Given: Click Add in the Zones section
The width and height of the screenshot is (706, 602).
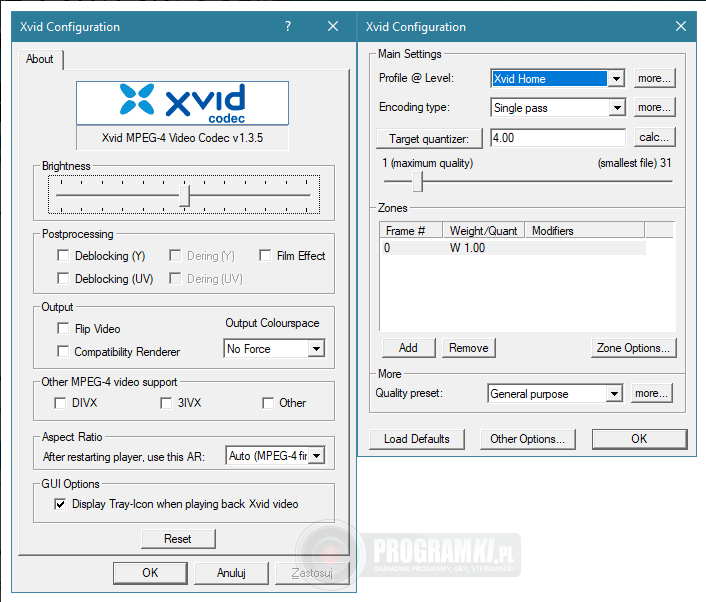Looking at the screenshot, I should tap(408, 348).
